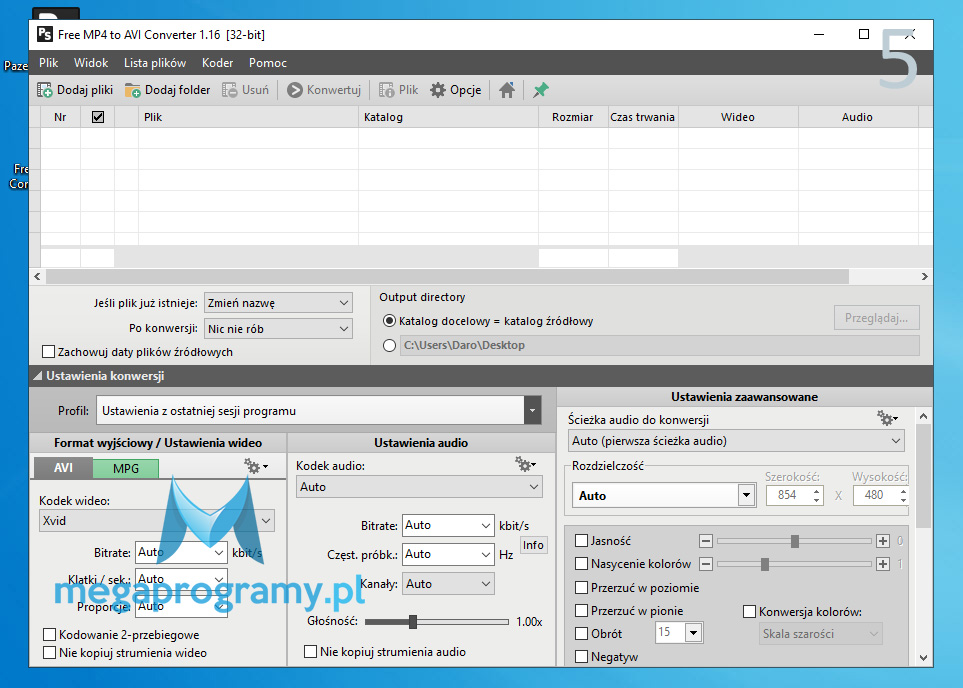
Task: Click the Dodaj pliki toolbar icon
Action: pyautogui.click(x=45, y=90)
